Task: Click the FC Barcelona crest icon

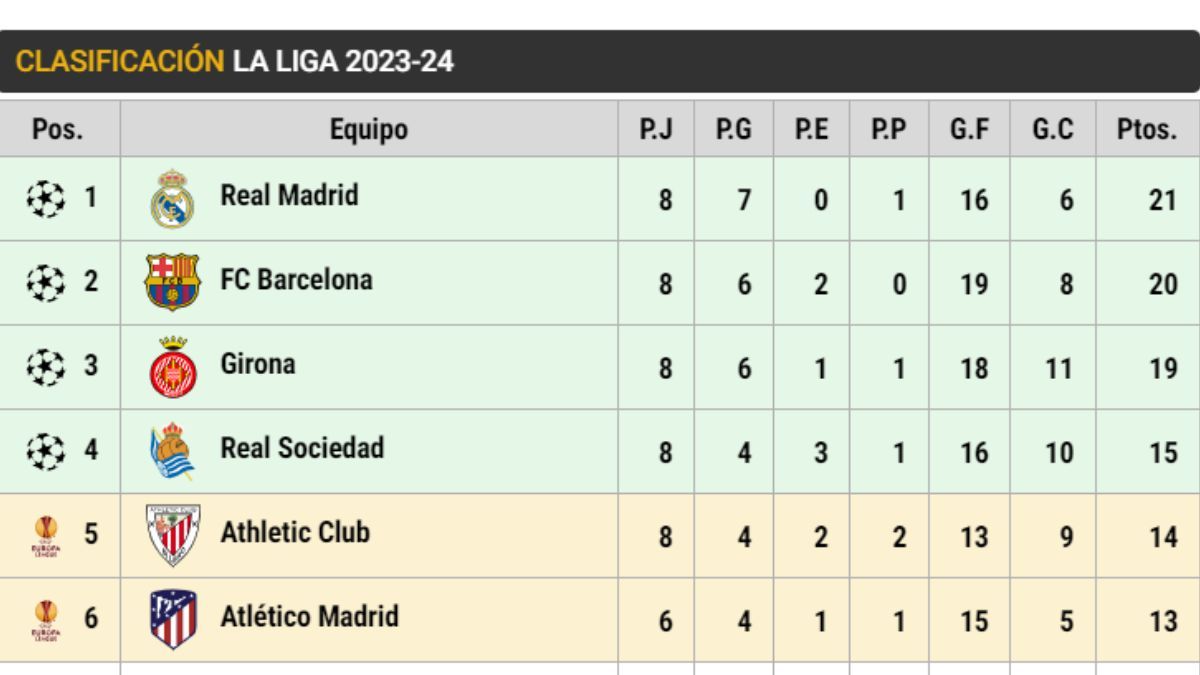Action: click(172, 282)
